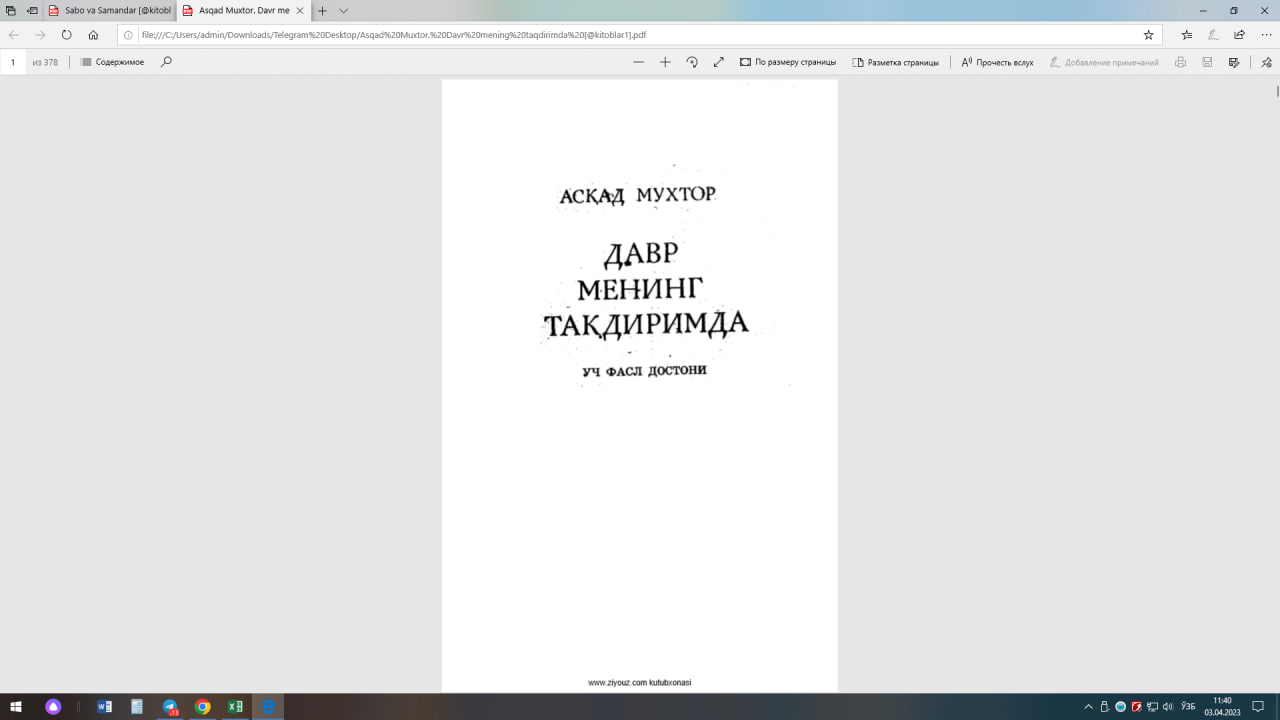The height and width of the screenshot is (720, 1280).
Task: Go forward with the arrow button
Action: click(40, 34)
